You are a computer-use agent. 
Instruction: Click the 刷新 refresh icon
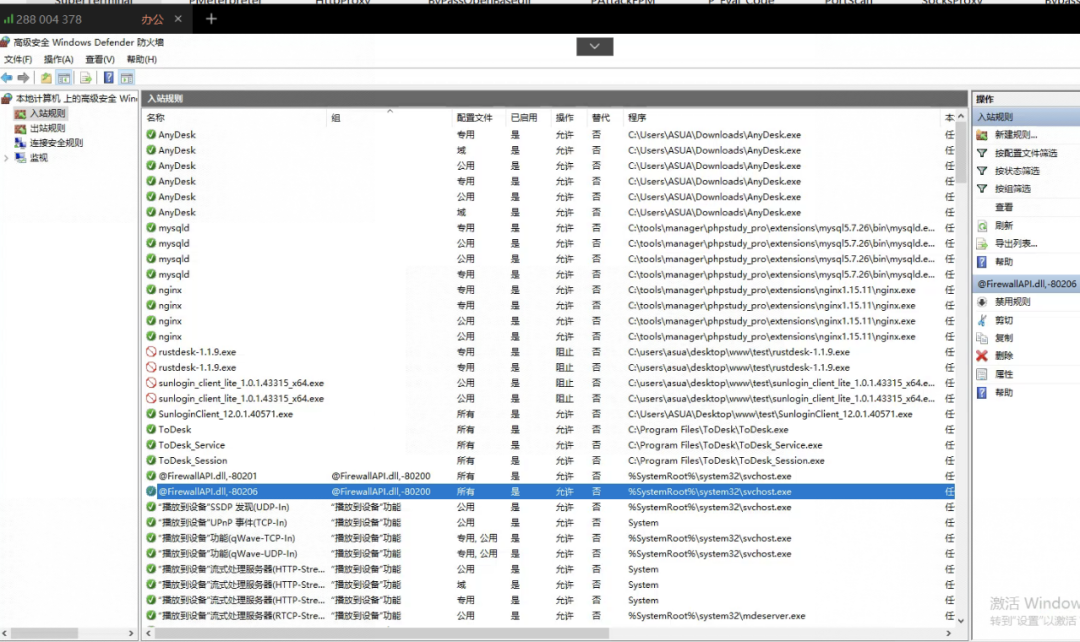point(982,226)
